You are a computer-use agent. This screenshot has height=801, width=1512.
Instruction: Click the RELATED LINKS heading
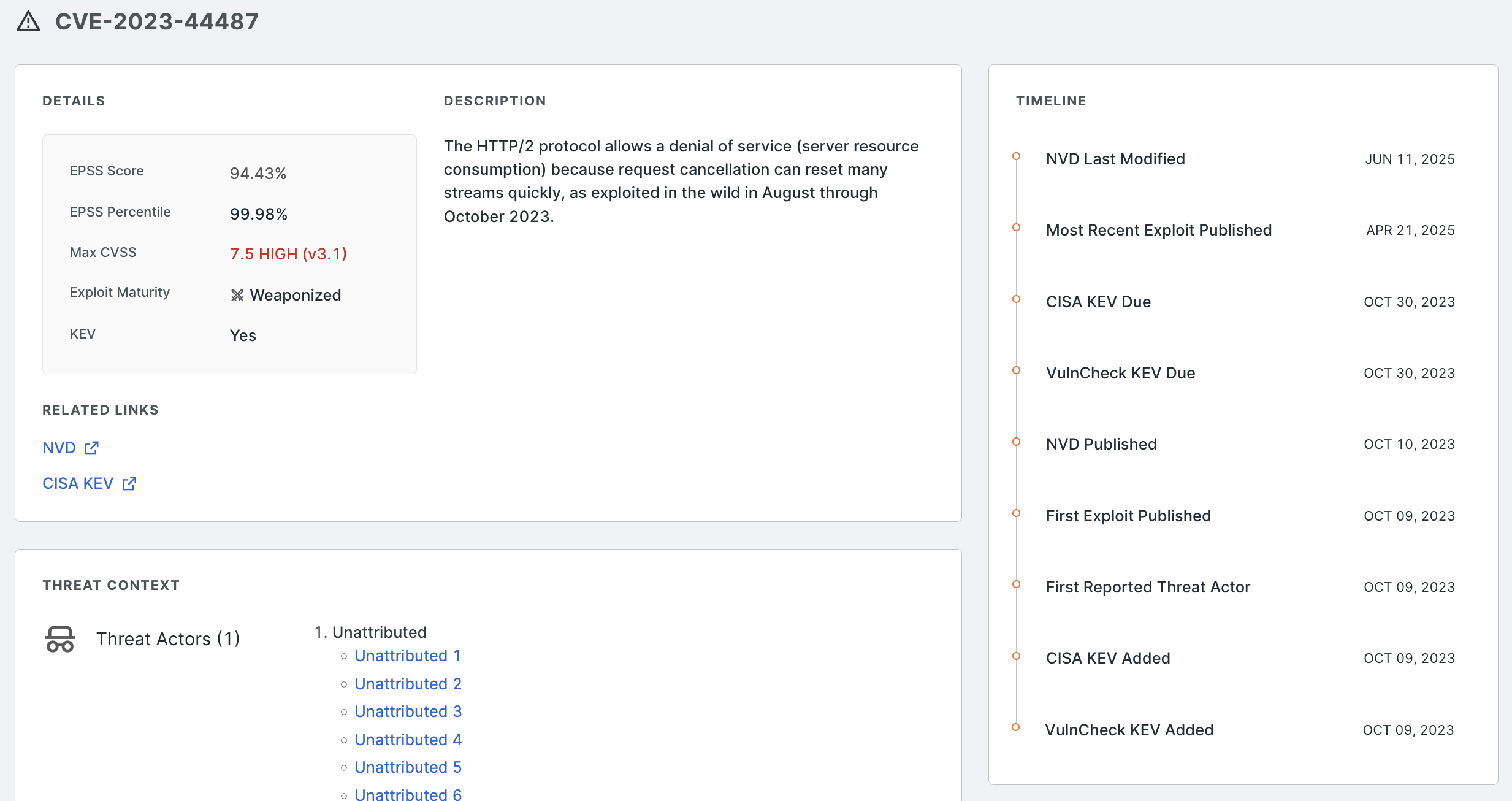(x=101, y=410)
